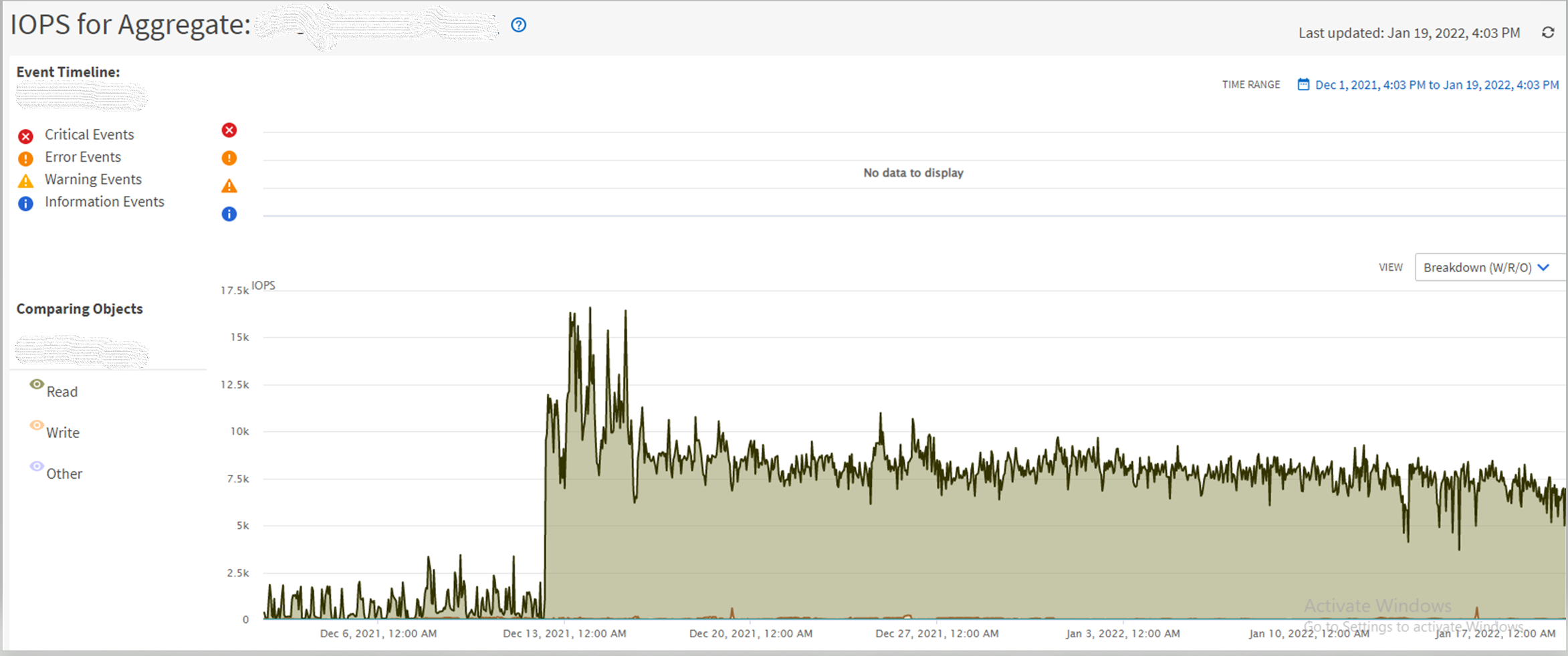1568x656 pixels.
Task: Click the red Critical Events legend icon
Action: (26, 136)
